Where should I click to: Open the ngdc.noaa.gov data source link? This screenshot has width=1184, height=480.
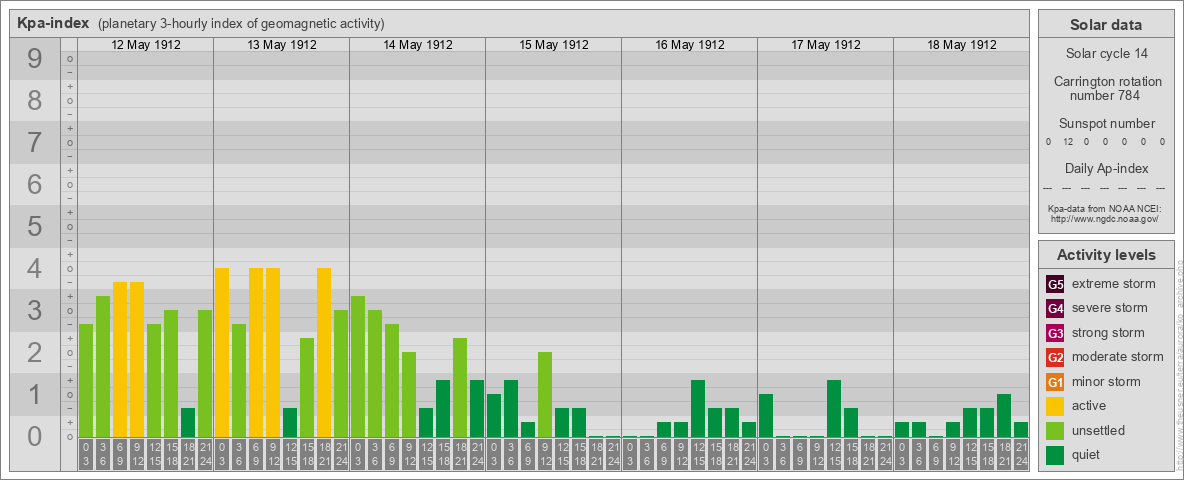coord(1105,218)
